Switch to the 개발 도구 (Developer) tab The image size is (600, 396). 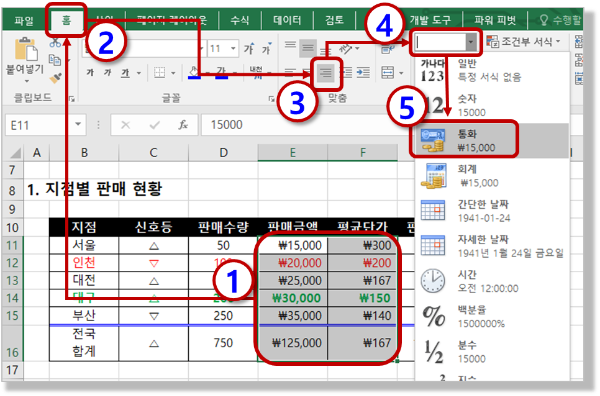tap(430, 20)
